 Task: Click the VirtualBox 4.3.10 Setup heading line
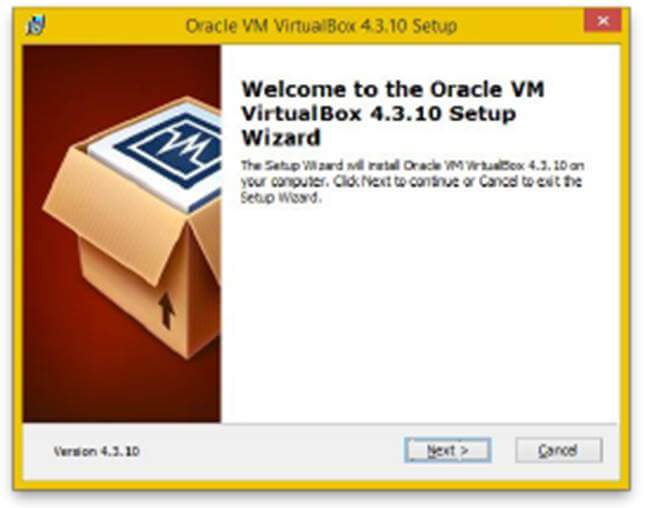tap(378, 114)
